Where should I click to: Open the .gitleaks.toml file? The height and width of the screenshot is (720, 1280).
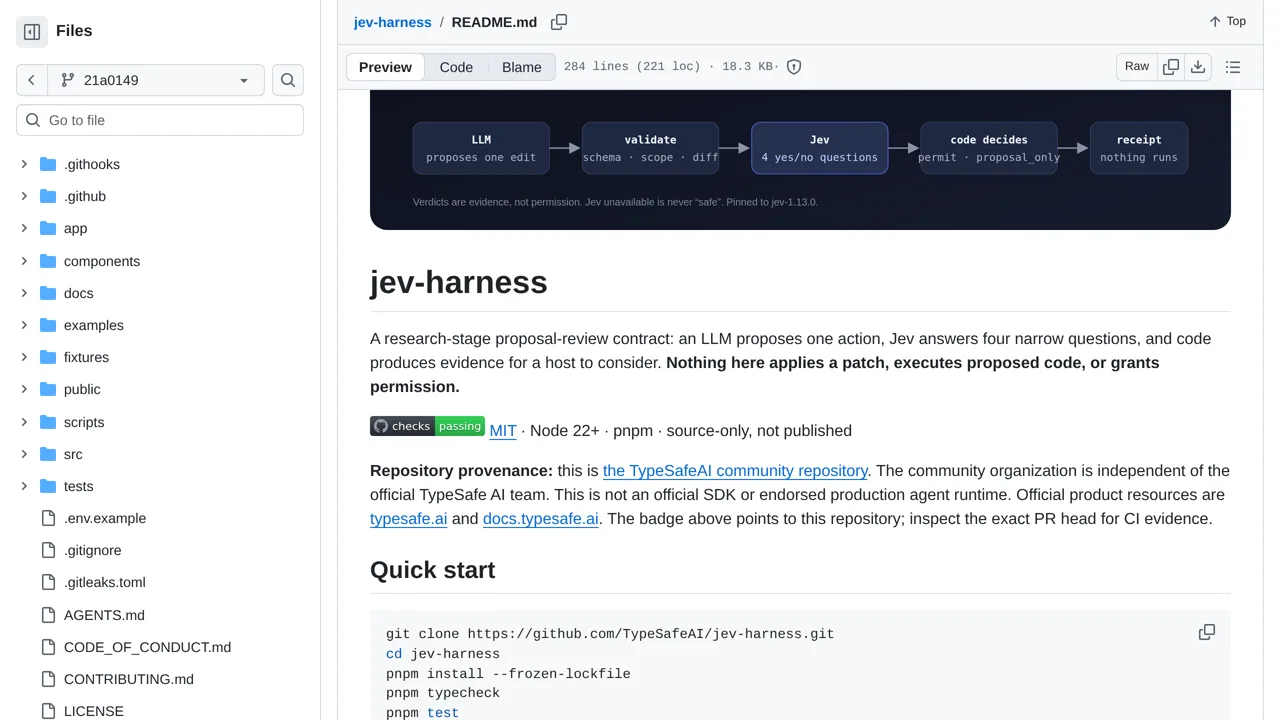coord(105,582)
